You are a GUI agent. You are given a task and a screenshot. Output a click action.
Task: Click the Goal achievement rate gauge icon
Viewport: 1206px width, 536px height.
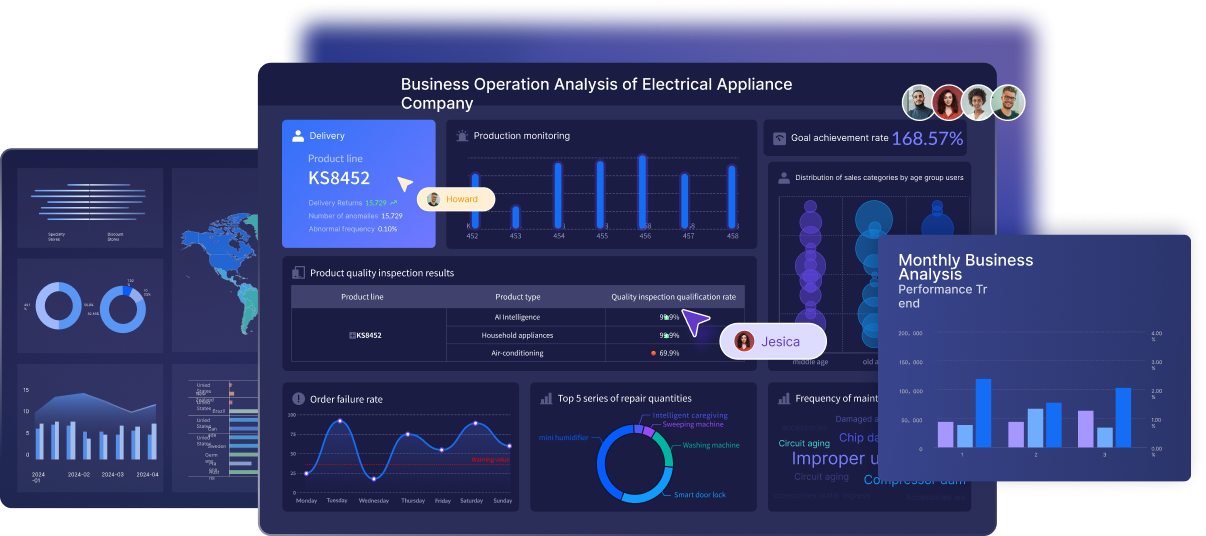[x=780, y=139]
